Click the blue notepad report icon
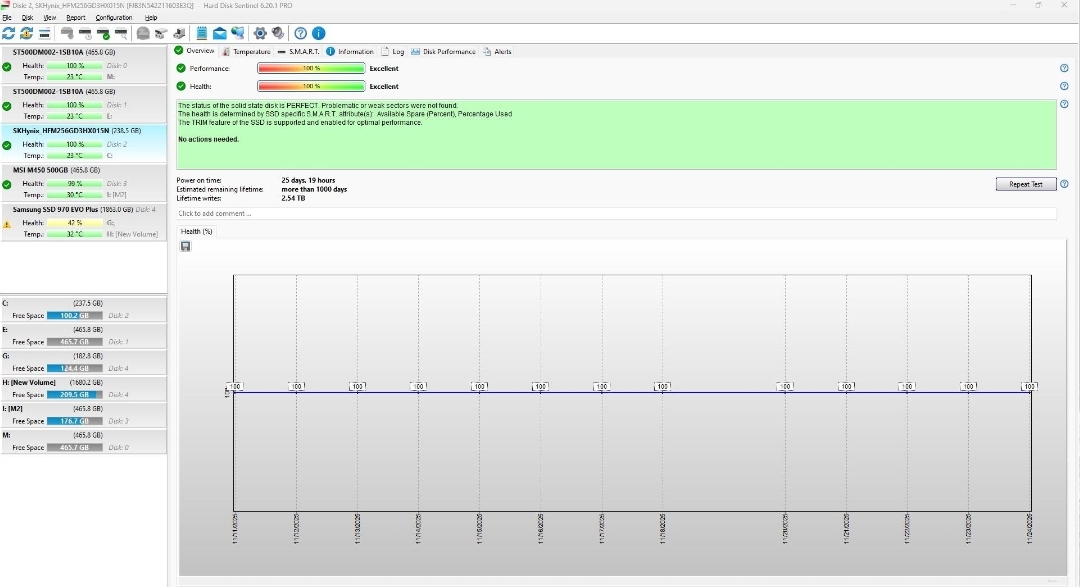The height and width of the screenshot is (587, 1080). (x=202, y=33)
